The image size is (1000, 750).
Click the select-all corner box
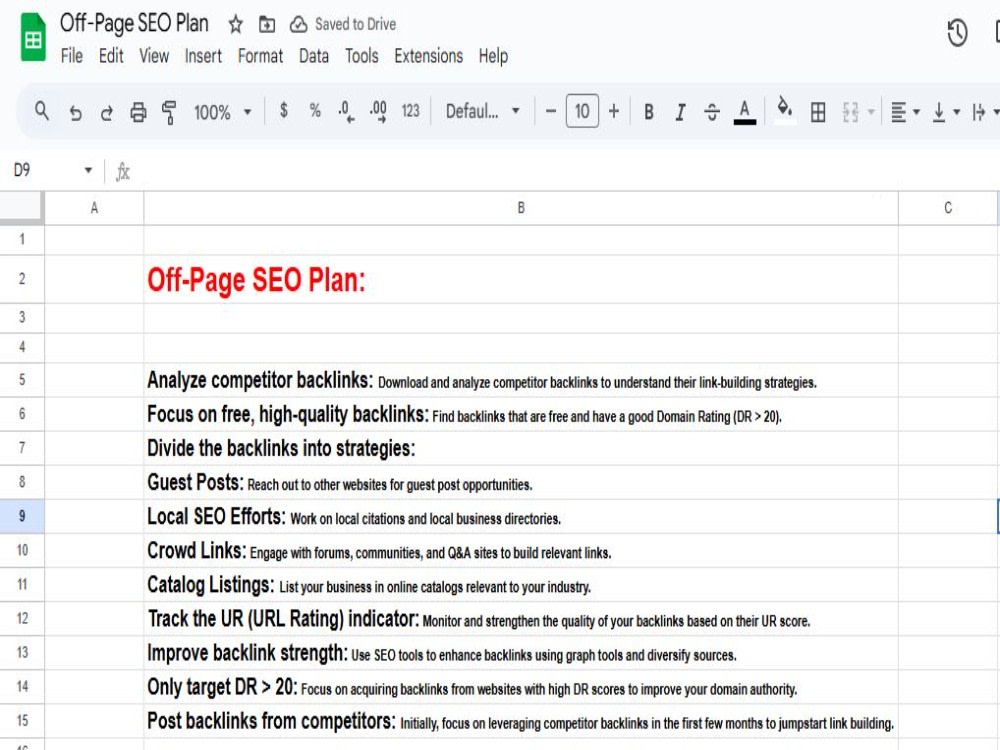[22, 208]
